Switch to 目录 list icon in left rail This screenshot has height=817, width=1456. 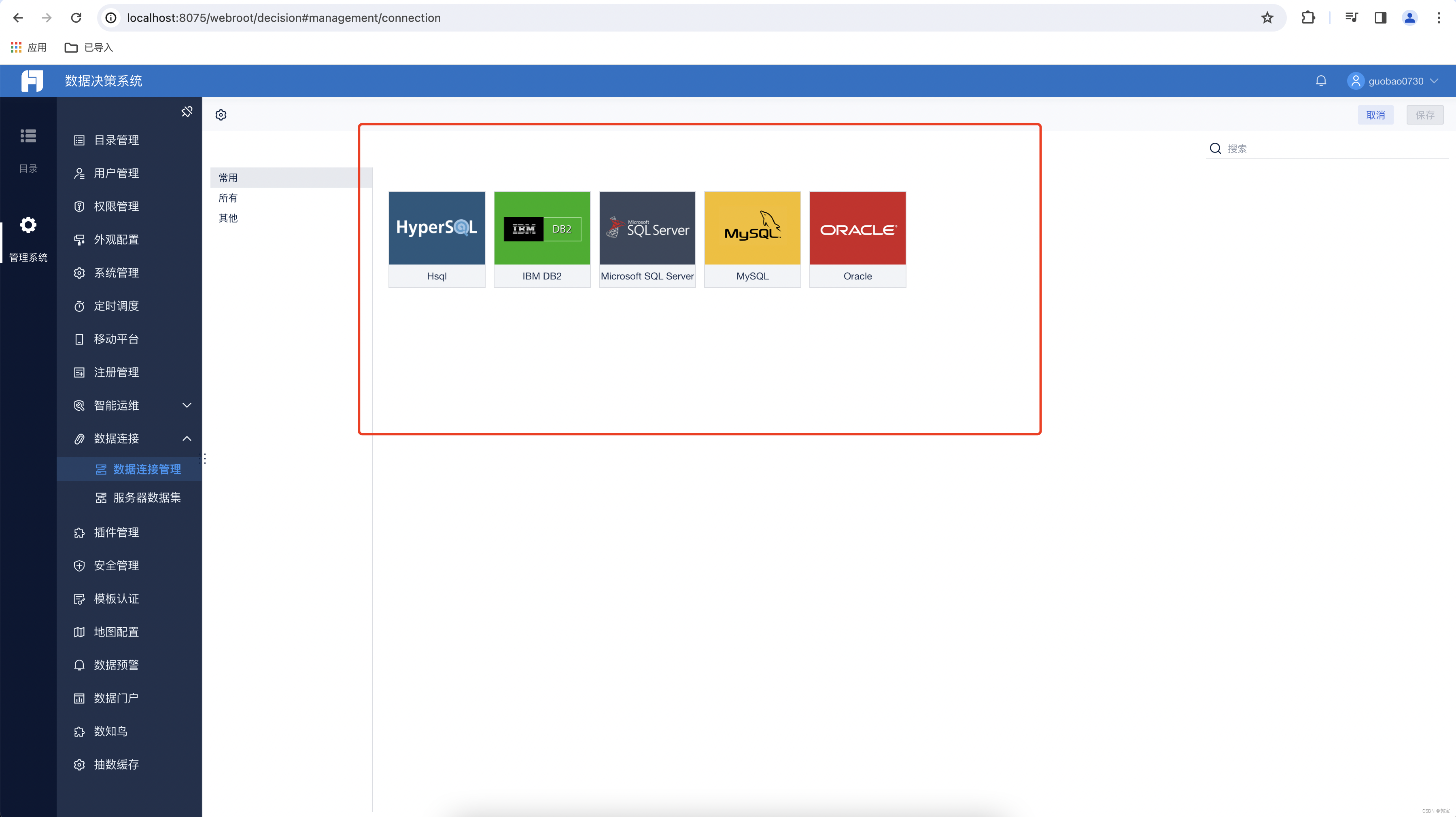[x=28, y=136]
